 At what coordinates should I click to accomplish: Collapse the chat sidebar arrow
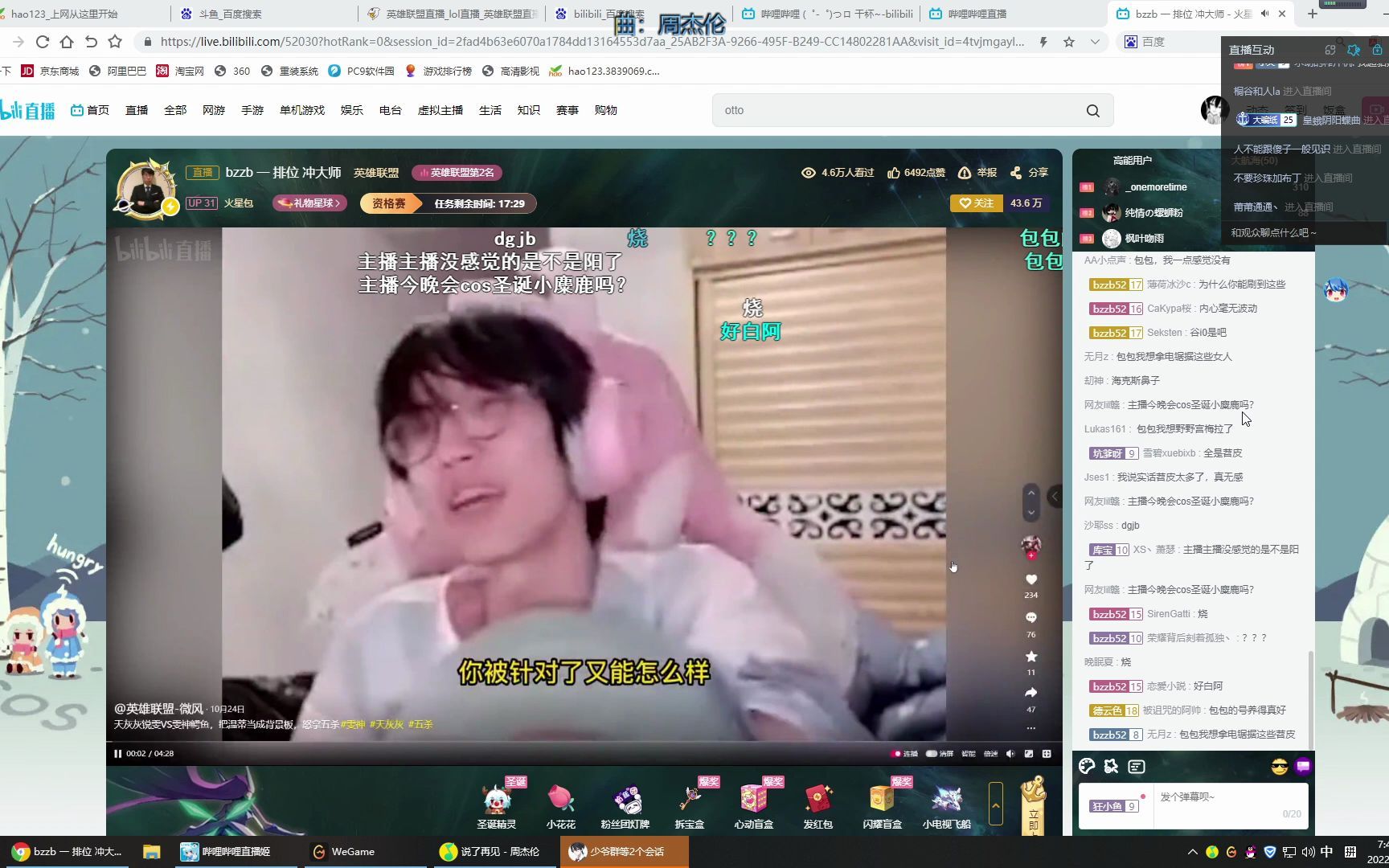(x=1055, y=497)
